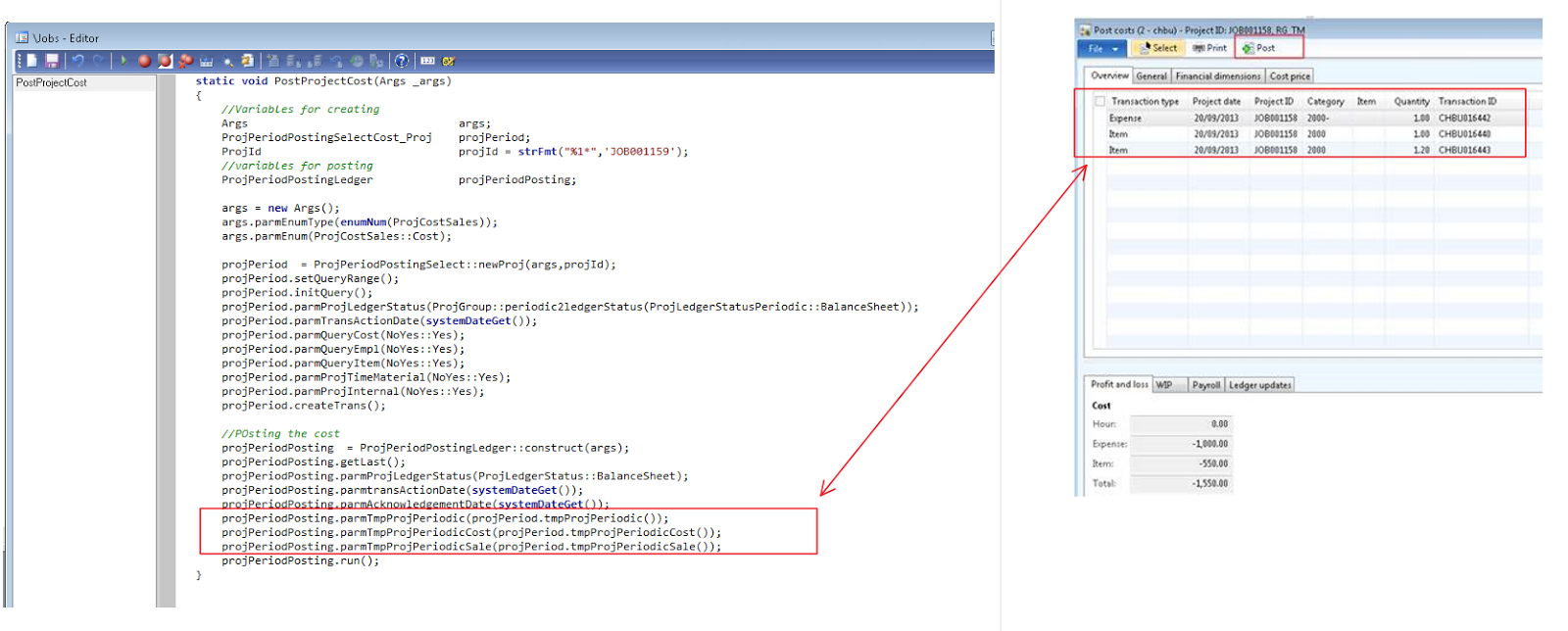Image resolution: width=1568 pixels, height=631 pixels.
Task: Switch to the Financial dimensions tab
Action: [x=1217, y=75]
